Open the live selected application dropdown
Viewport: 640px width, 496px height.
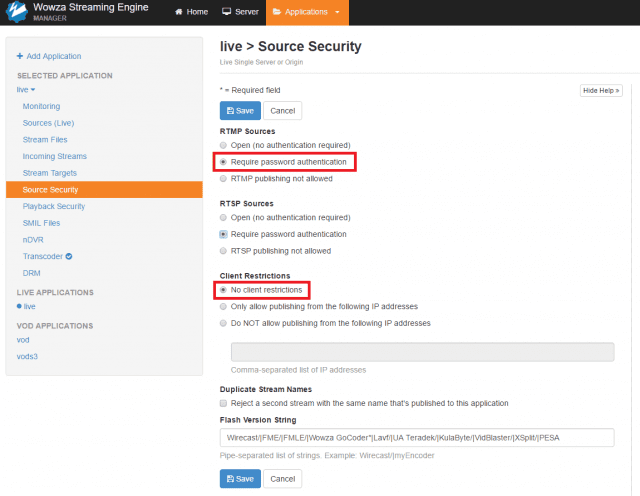tap(26, 89)
